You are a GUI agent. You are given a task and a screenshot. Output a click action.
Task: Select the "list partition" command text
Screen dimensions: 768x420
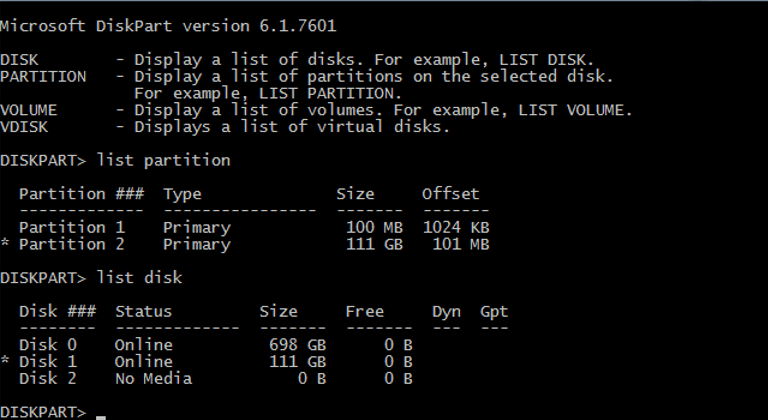click(x=164, y=161)
